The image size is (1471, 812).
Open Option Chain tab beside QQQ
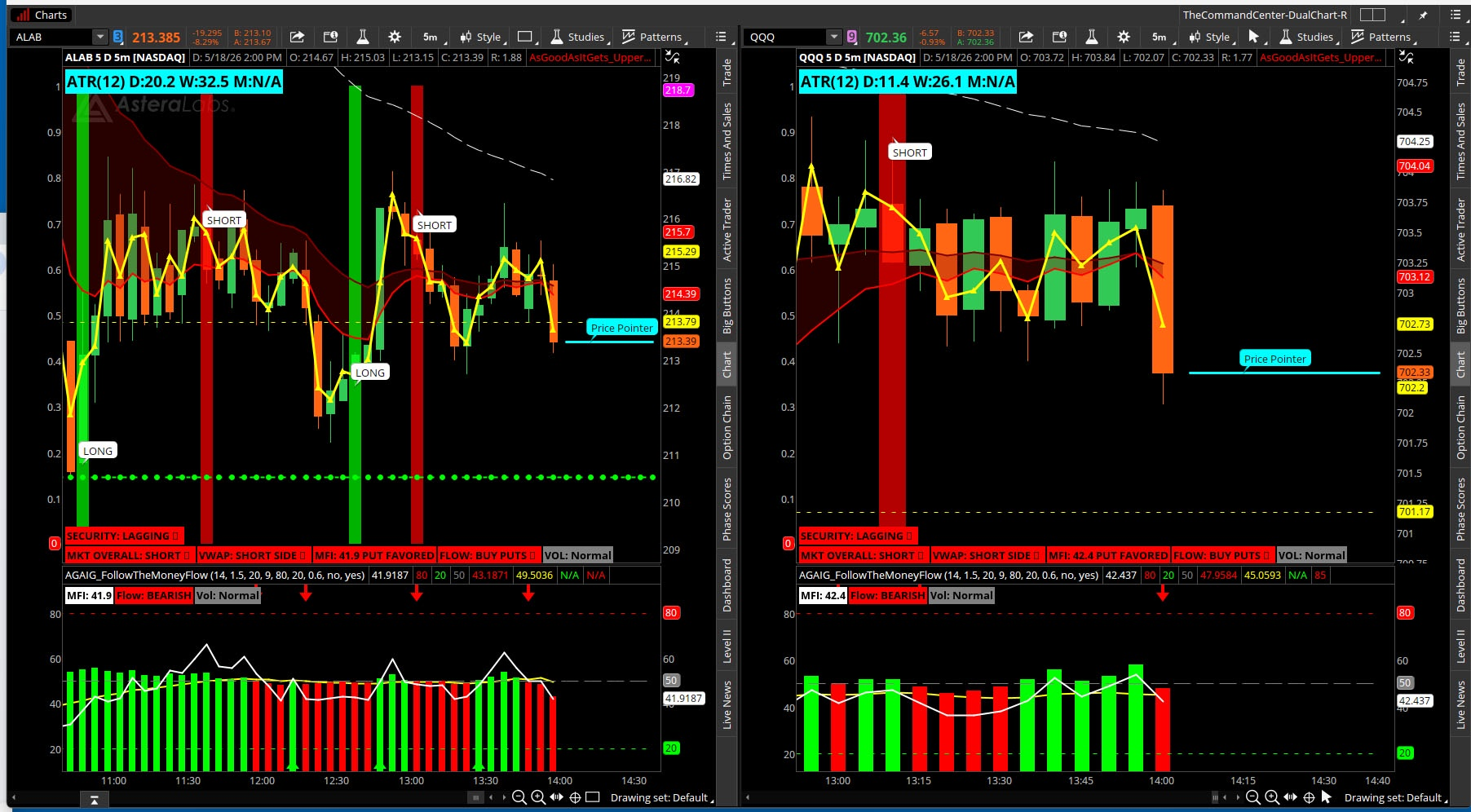[1460, 428]
